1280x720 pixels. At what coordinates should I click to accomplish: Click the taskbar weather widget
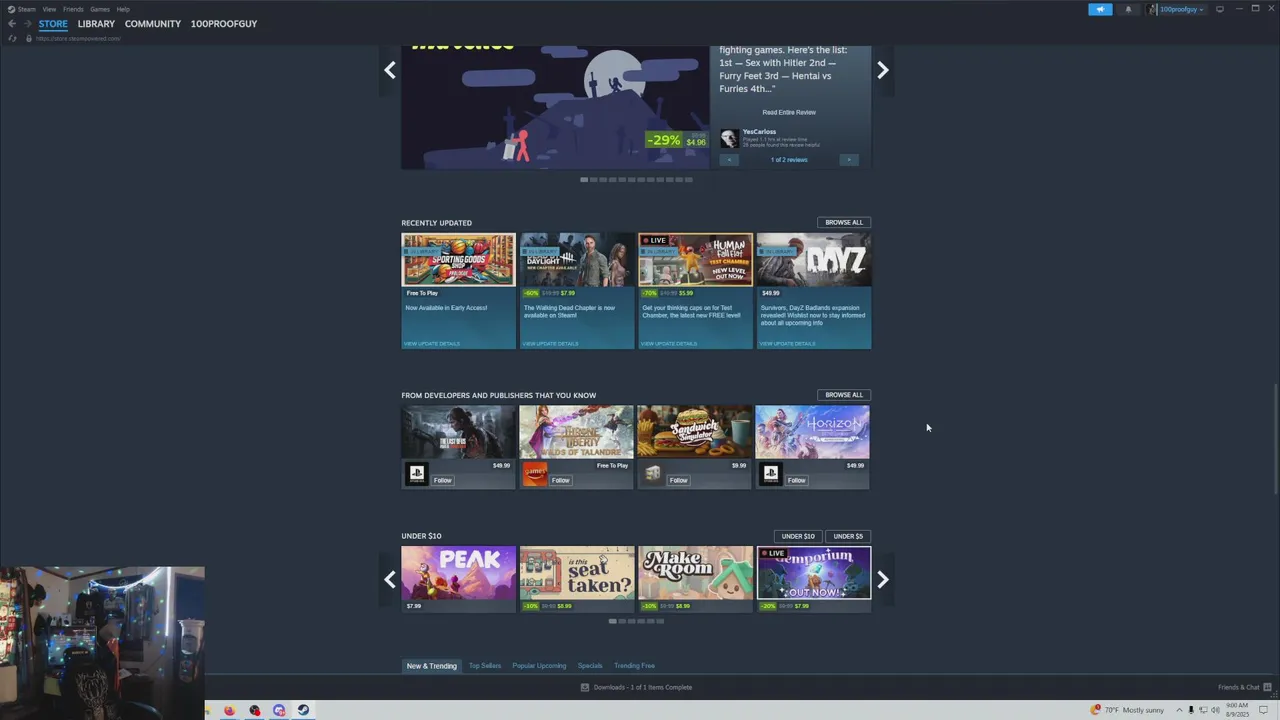coord(1127,710)
